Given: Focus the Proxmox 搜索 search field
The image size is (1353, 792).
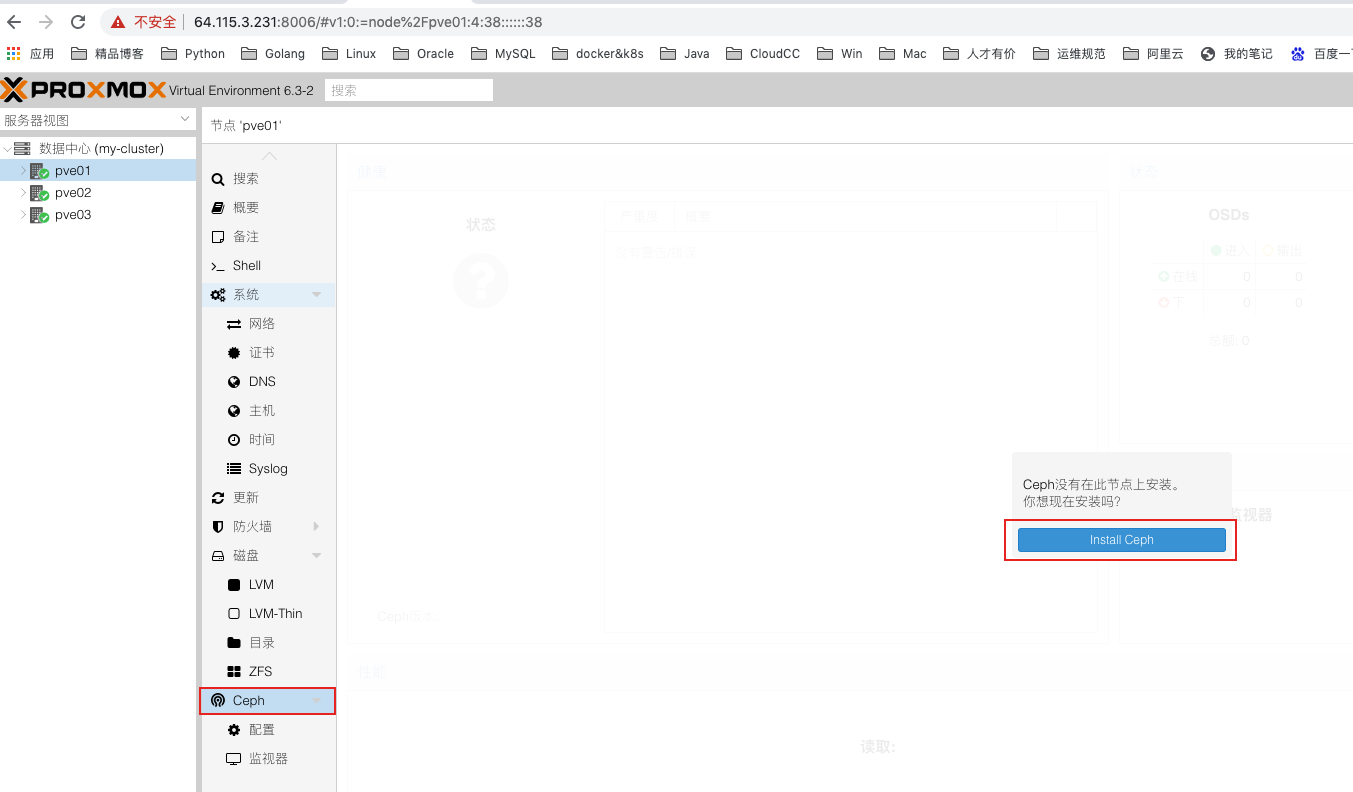Looking at the screenshot, I should coord(409,90).
